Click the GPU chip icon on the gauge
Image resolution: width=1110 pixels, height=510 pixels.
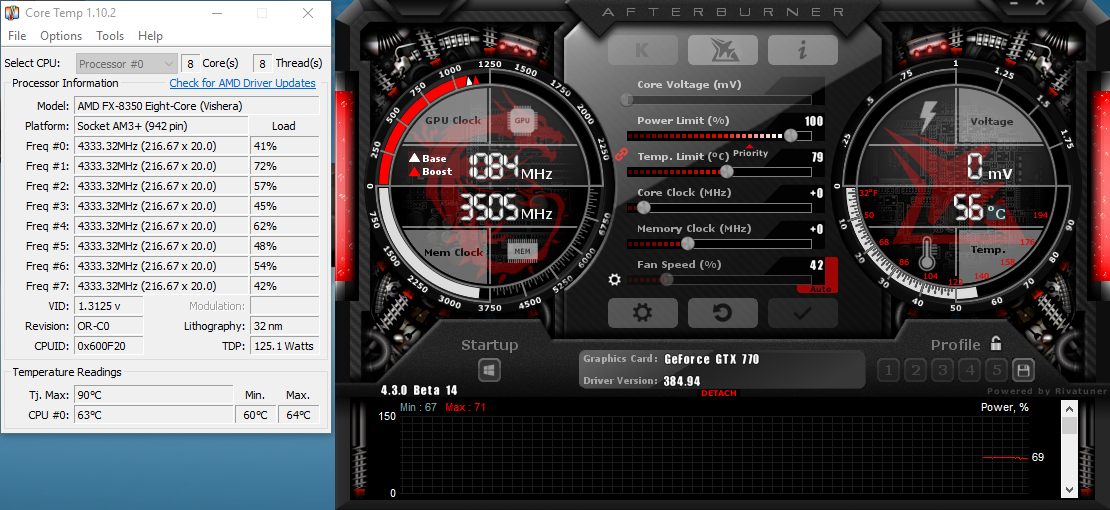coord(522,120)
